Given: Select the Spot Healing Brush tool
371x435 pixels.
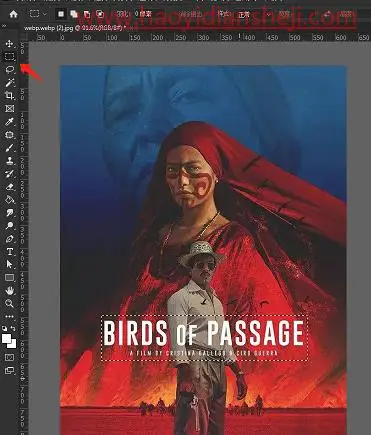Looking at the screenshot, I should (9, 135).
